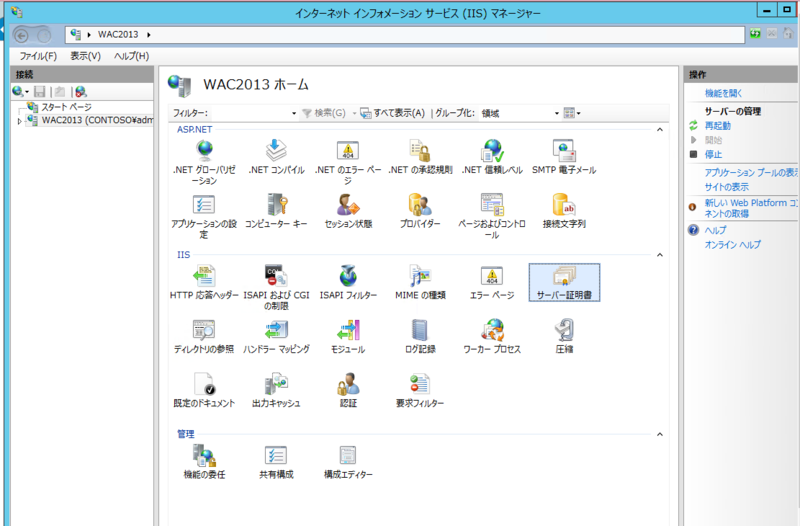Open ハンドラー マッピング feature
The width and height of the screenshot is (800, 526).
point(276,336)
